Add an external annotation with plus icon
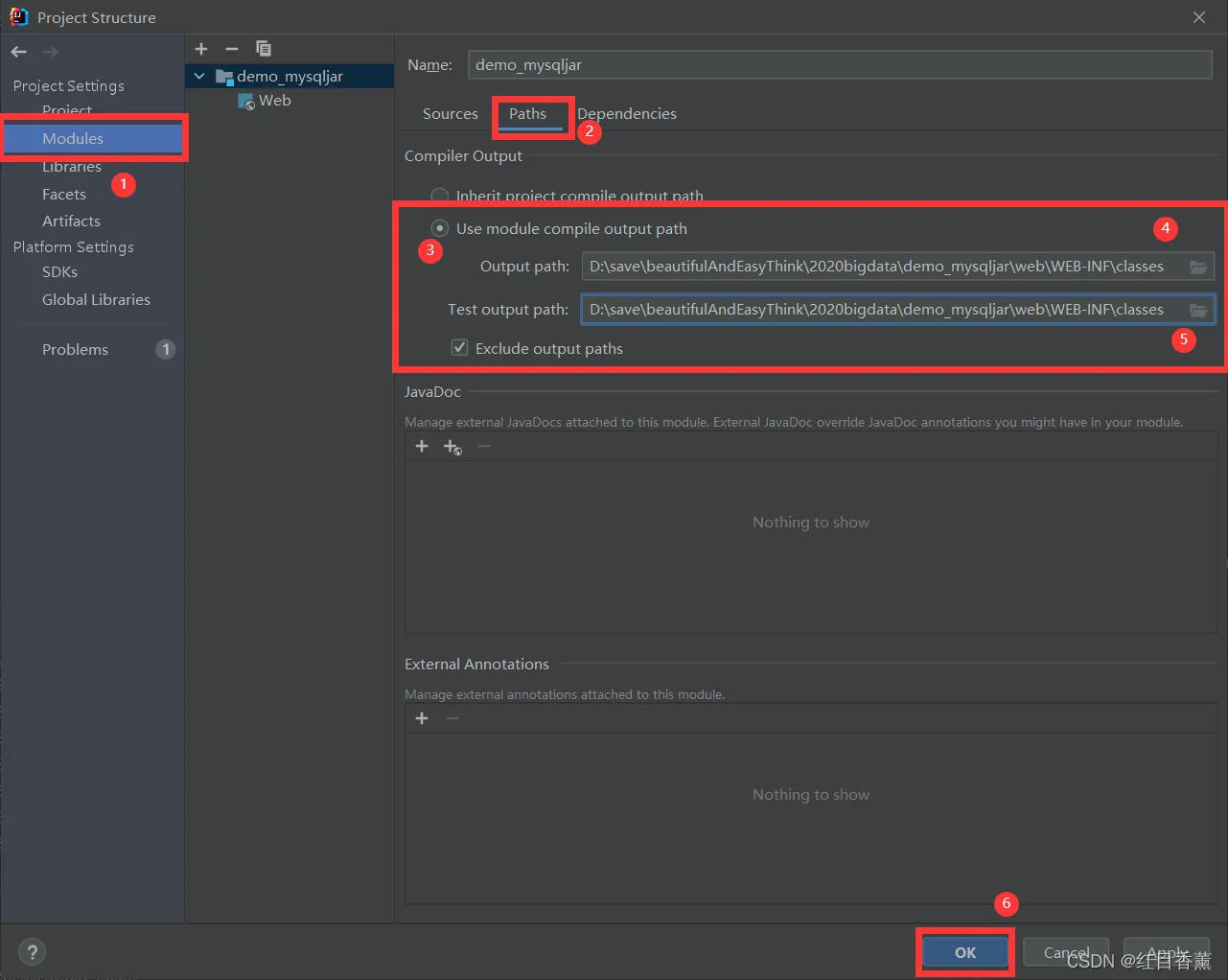 422,718
